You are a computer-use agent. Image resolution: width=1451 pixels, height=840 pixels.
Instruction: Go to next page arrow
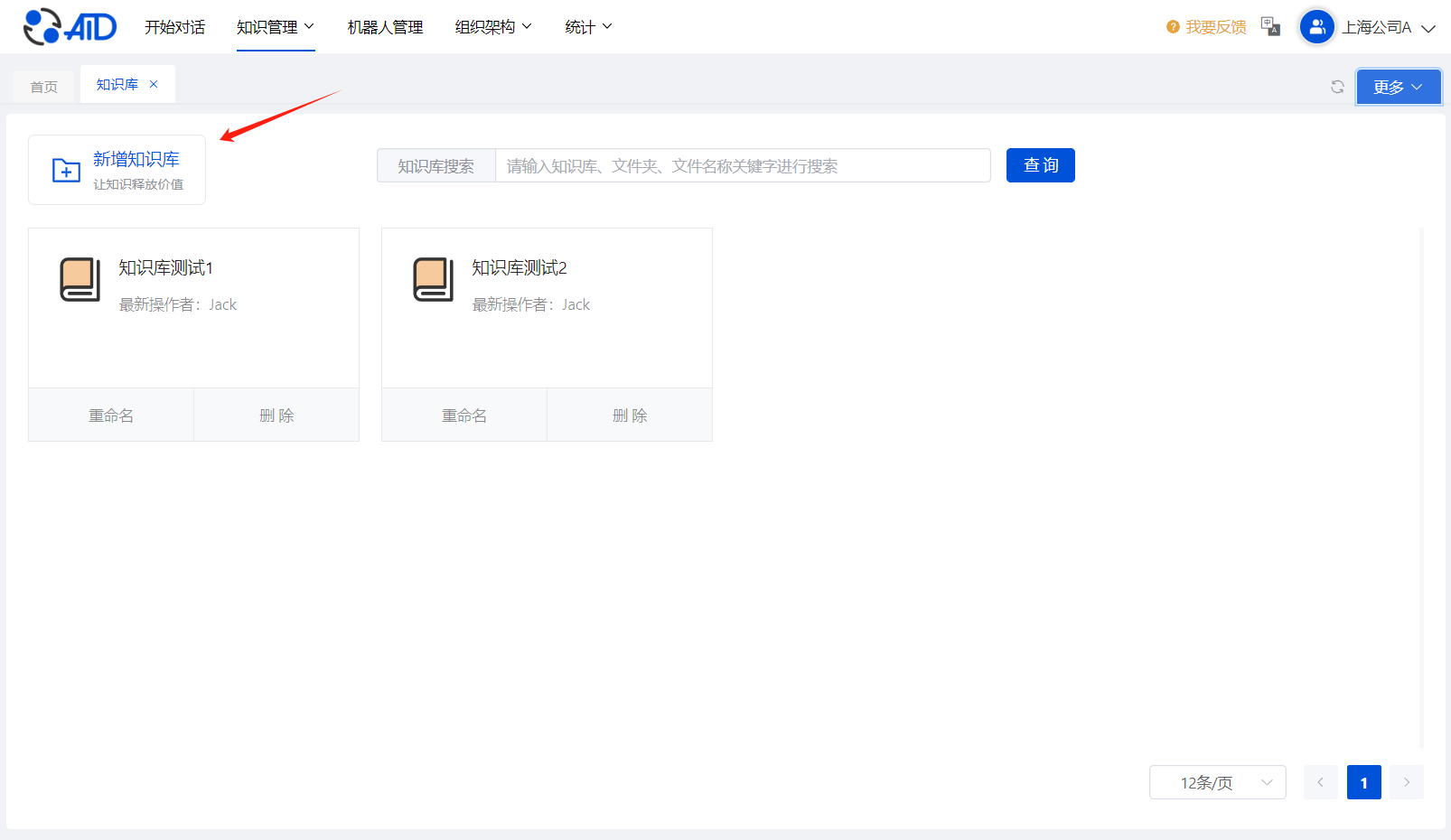pos(1407,782)
